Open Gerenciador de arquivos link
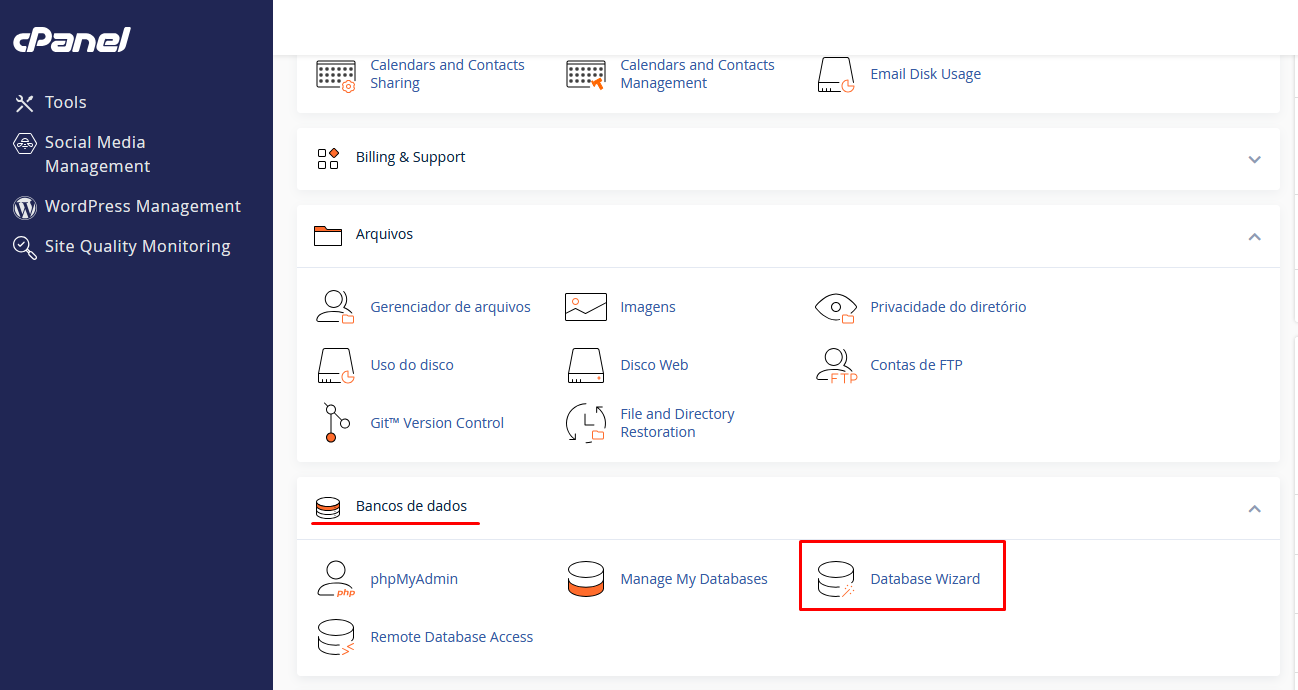The height and width of the screenshot is (690, 1298). click(x=450, y=307)
